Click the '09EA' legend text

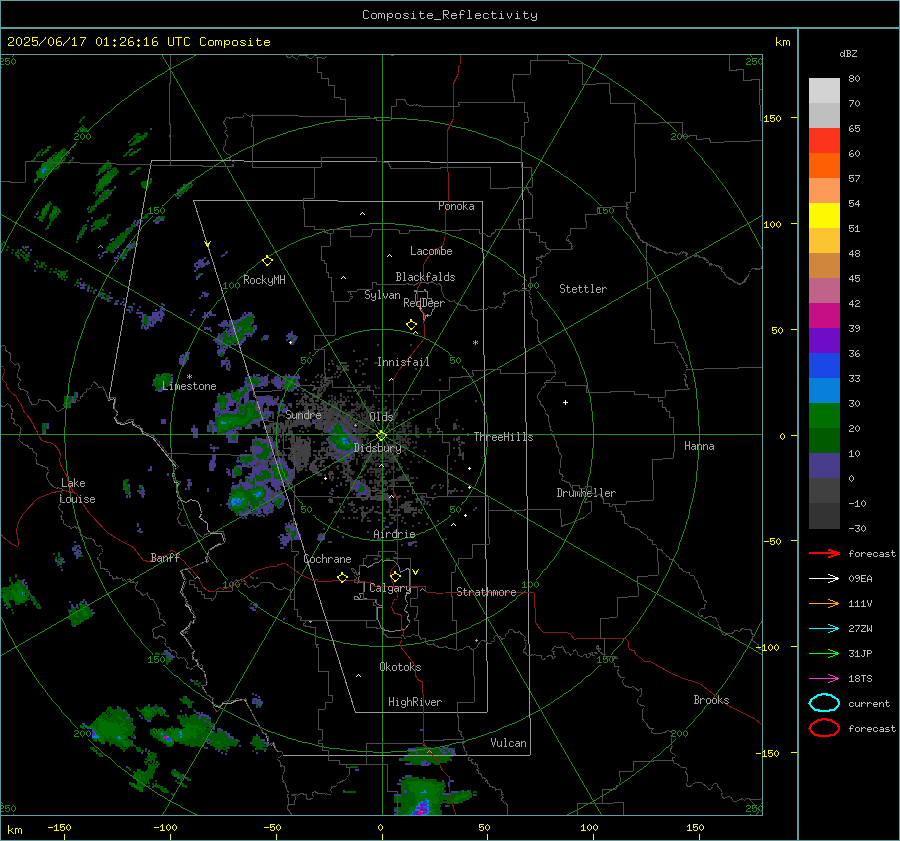click(x=860, y=579)
